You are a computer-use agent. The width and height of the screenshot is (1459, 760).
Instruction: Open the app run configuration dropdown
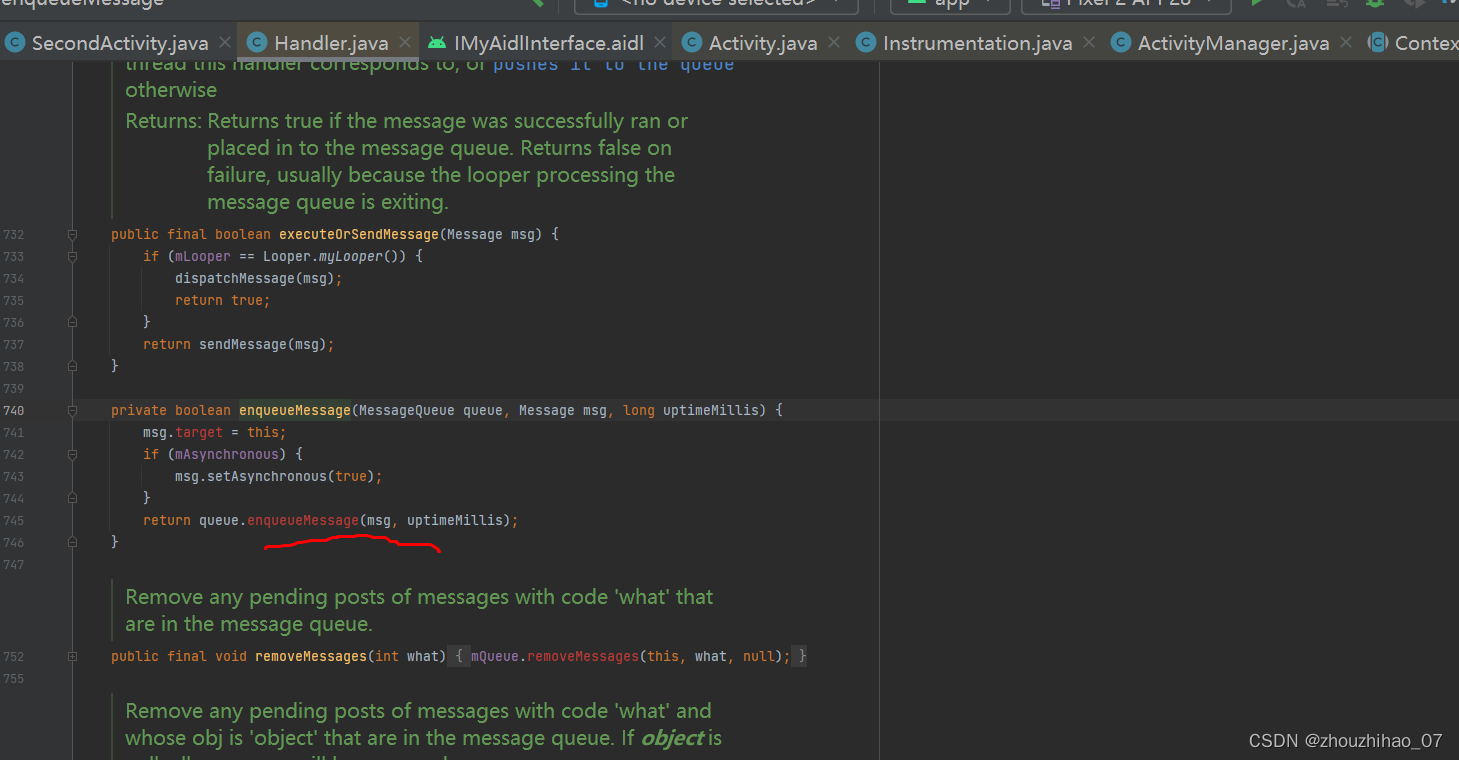pyautogui.click(x=950, y=4)
